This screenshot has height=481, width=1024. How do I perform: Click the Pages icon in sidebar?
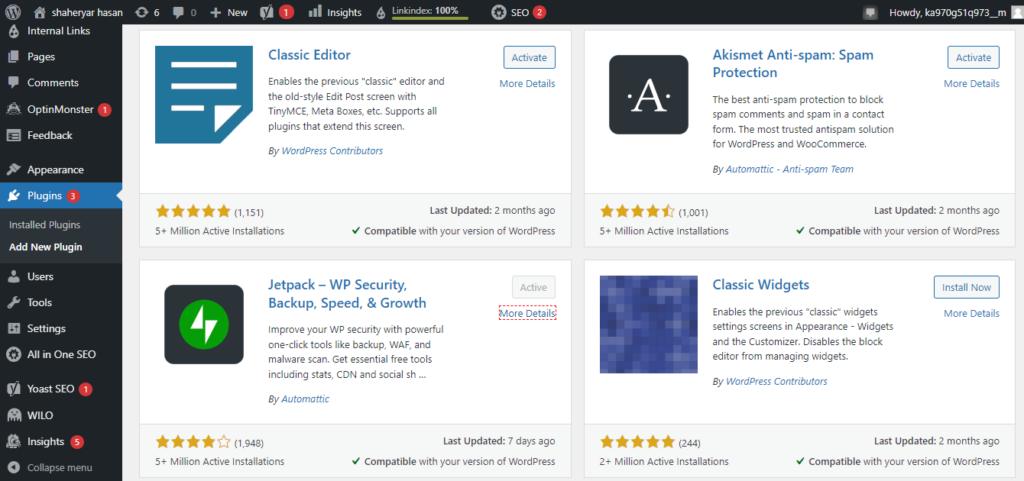pos(13,57)
